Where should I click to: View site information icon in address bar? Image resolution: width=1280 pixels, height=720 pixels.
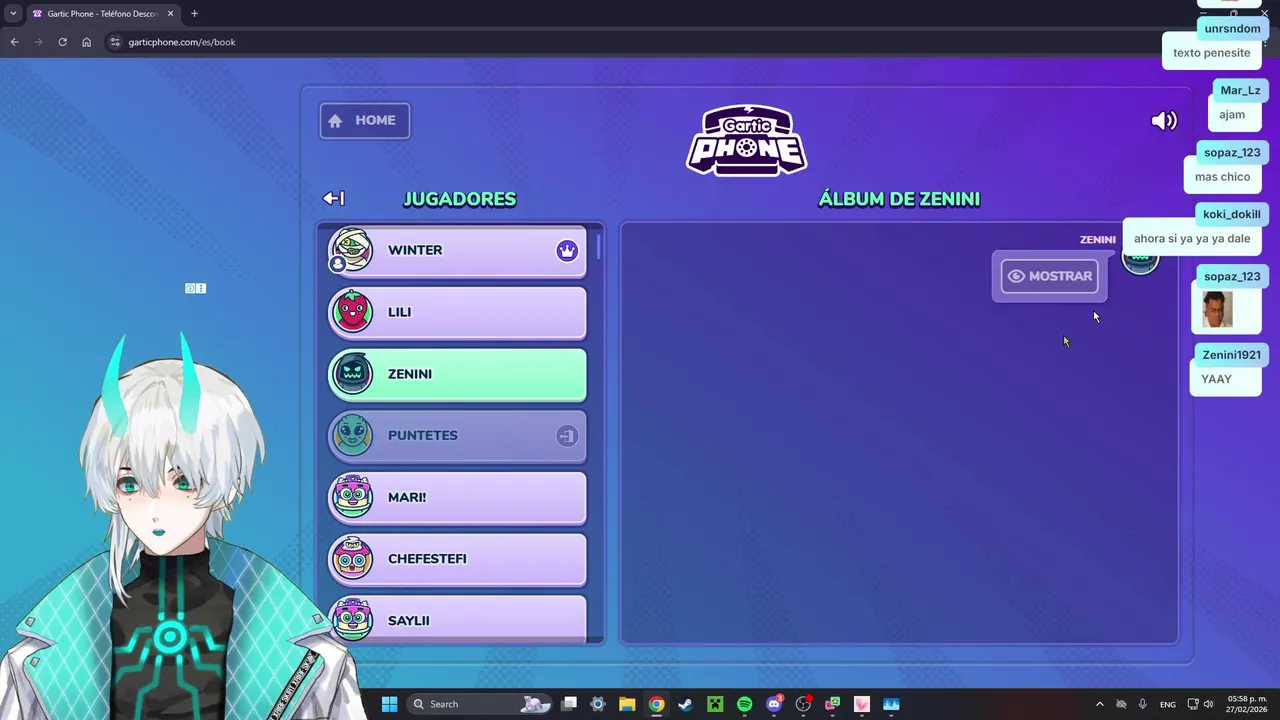pos(115,42)
